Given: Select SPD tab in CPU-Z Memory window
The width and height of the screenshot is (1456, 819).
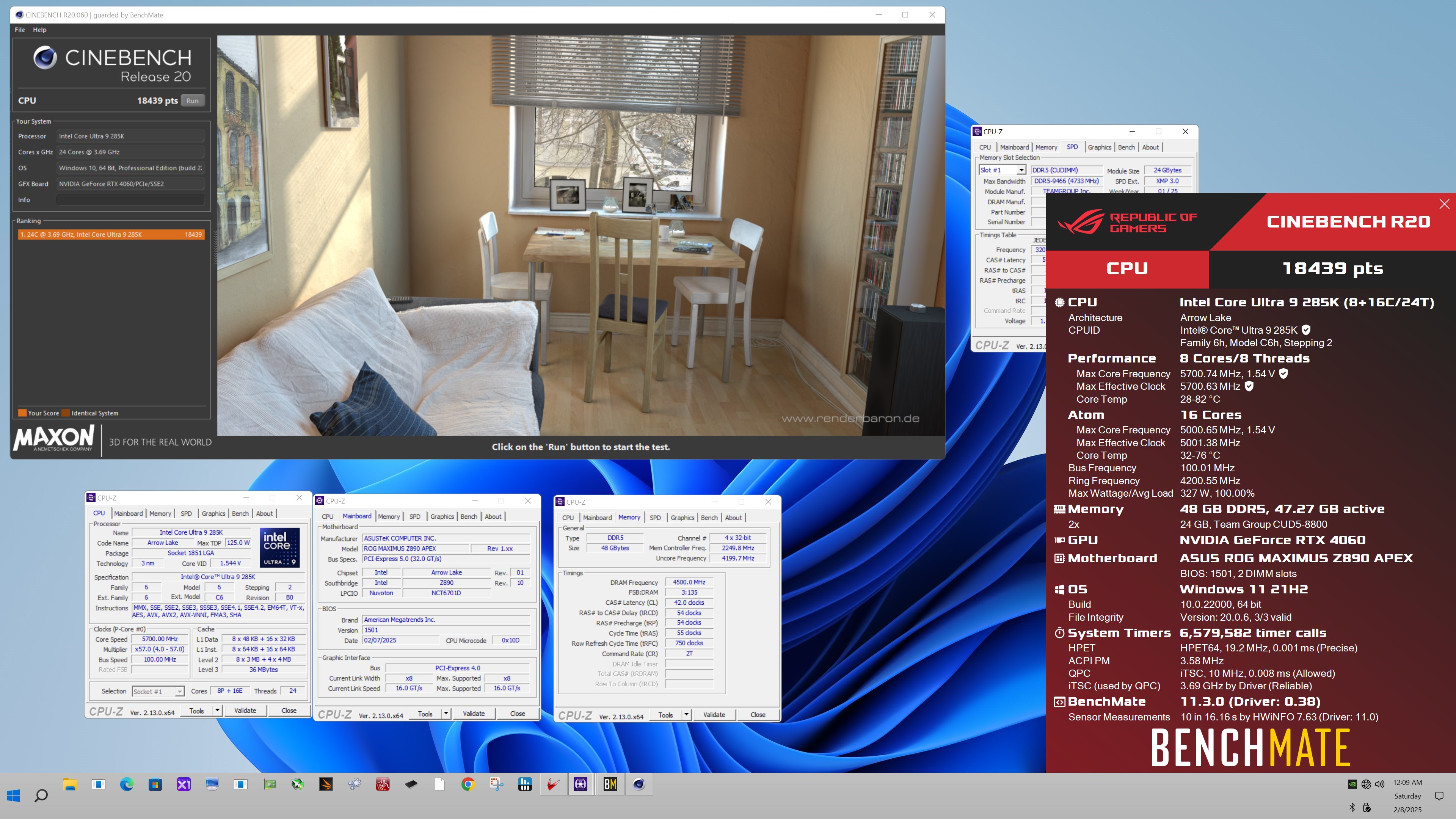Looking at the screenshot, I should click(655, 518).
